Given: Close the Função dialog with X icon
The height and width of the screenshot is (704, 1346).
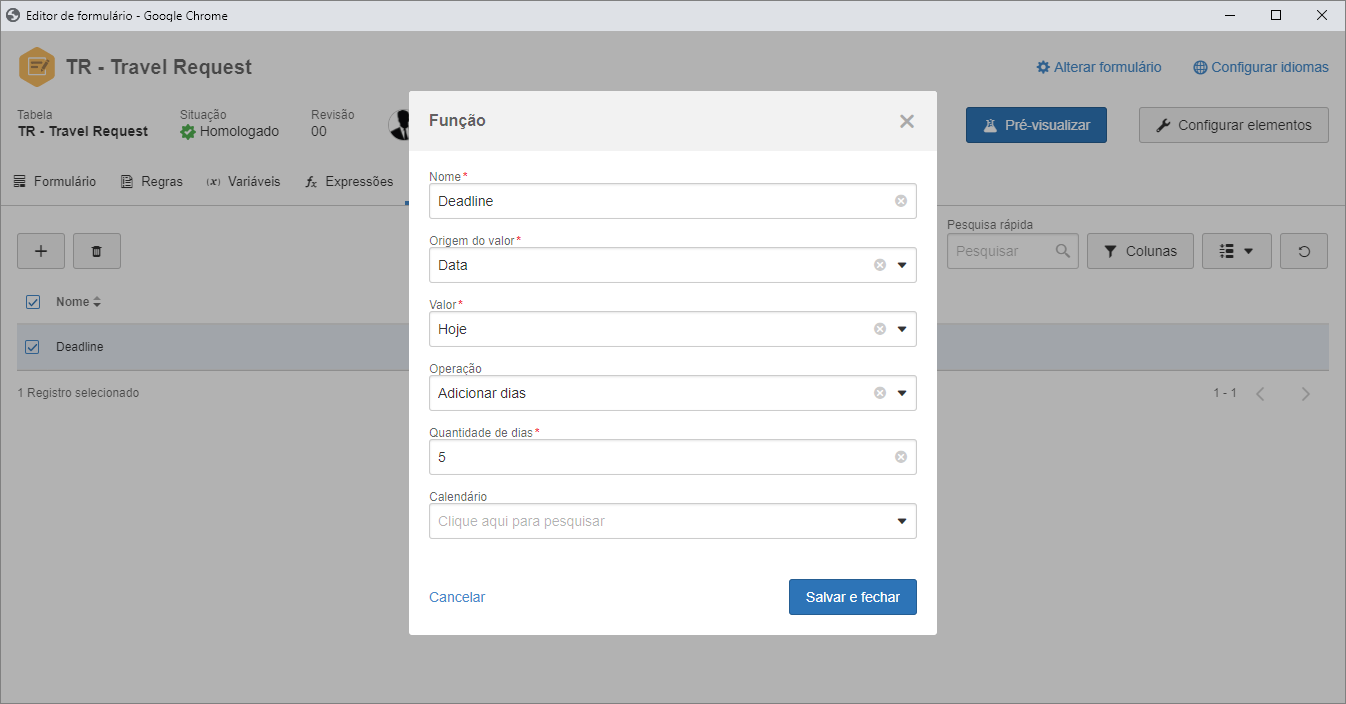Looking at the screenshot, I should [x=907, y=121].
